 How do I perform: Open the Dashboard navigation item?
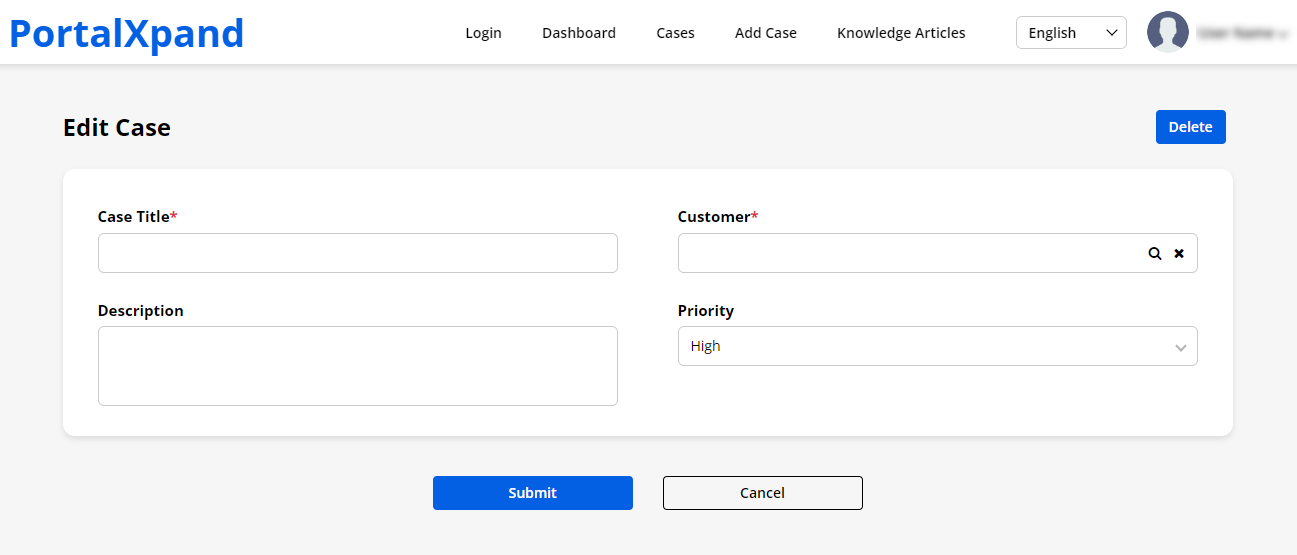point(579,33)
